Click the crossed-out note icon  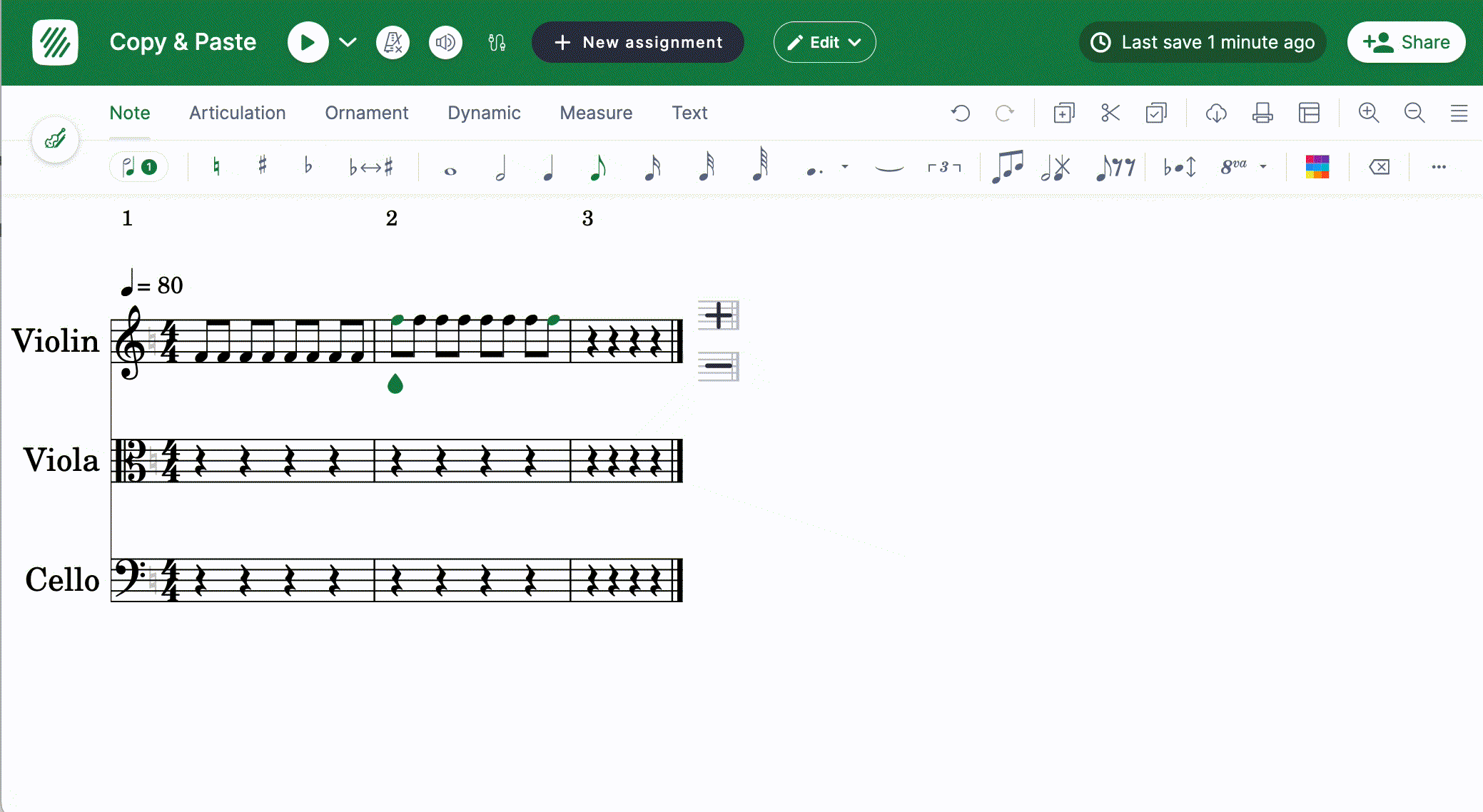[1056, 168]
